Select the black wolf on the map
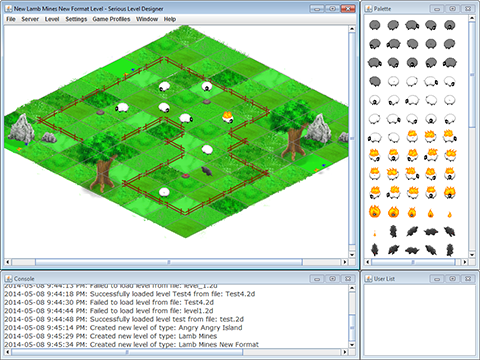This screenshot has width=480, height=360. click(207, 171)
